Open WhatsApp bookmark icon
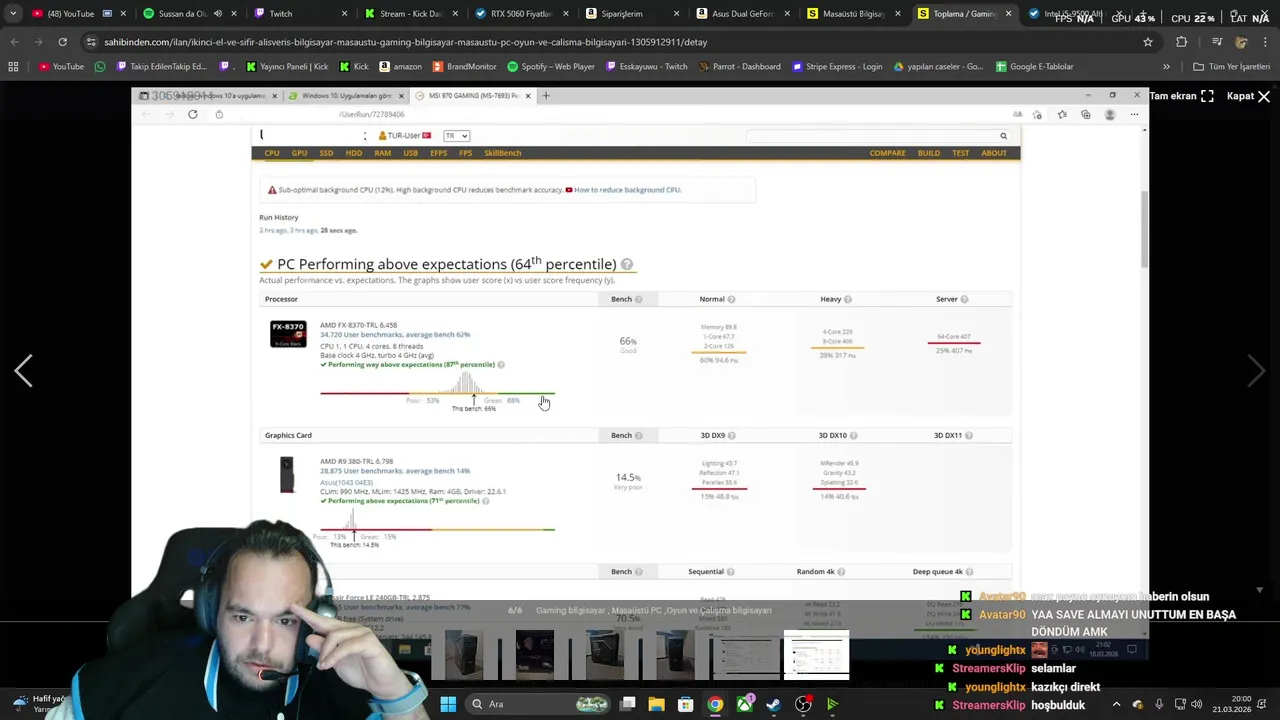Screen dimensions: 1280x720 (100, 67)
